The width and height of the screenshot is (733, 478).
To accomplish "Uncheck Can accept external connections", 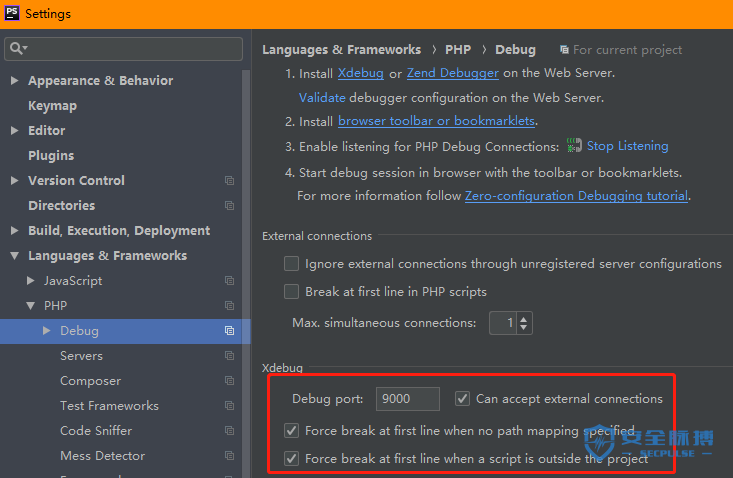I will click(462, 399).
